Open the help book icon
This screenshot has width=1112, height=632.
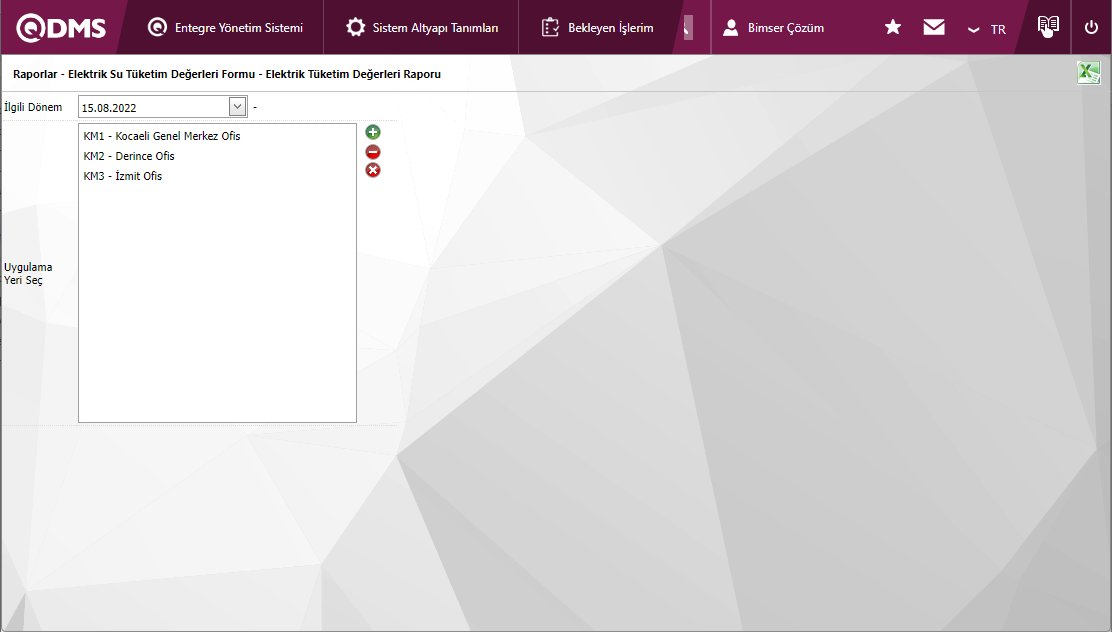[1048, 27]
